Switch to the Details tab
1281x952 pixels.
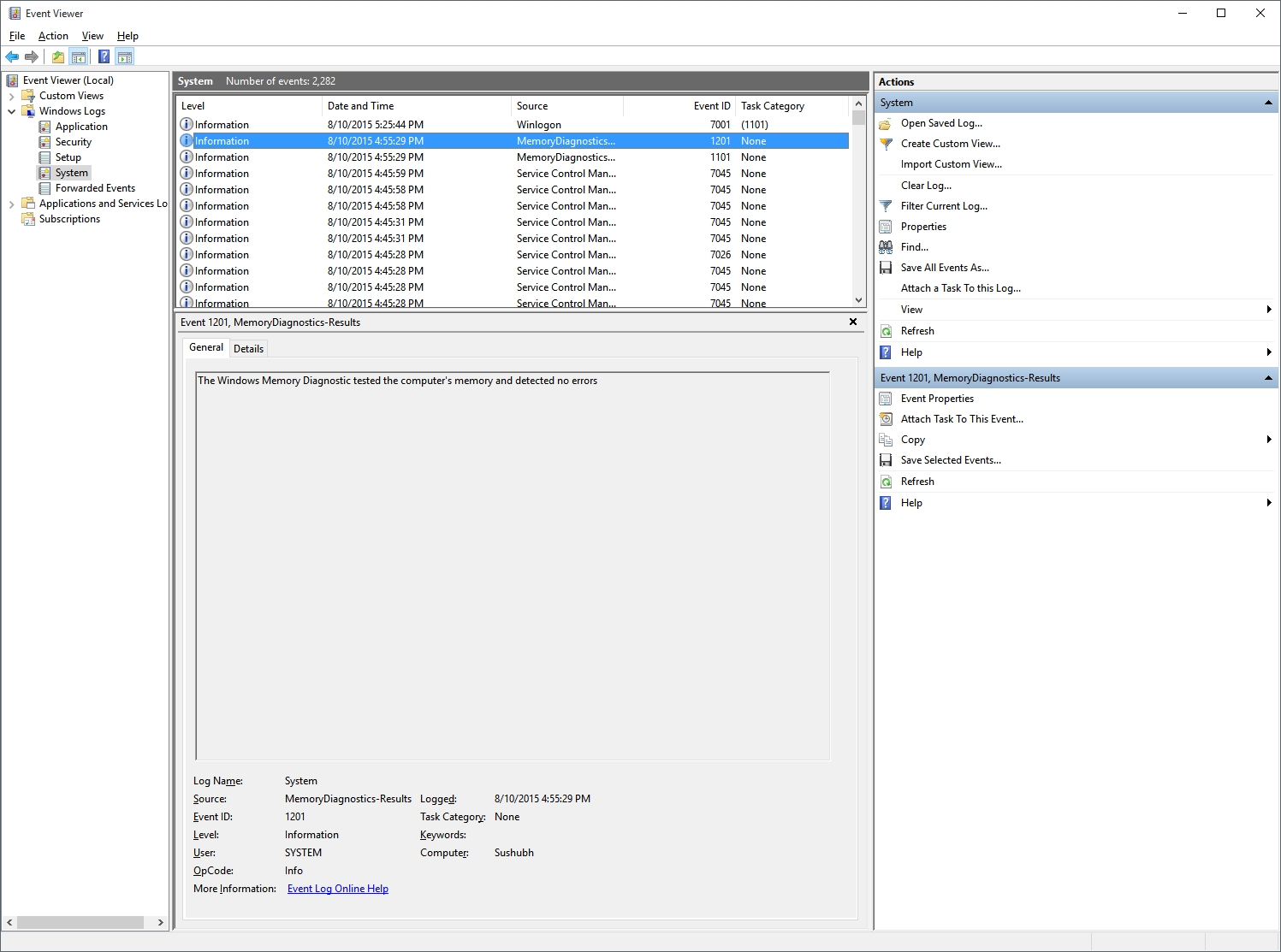tap(248, 348)
